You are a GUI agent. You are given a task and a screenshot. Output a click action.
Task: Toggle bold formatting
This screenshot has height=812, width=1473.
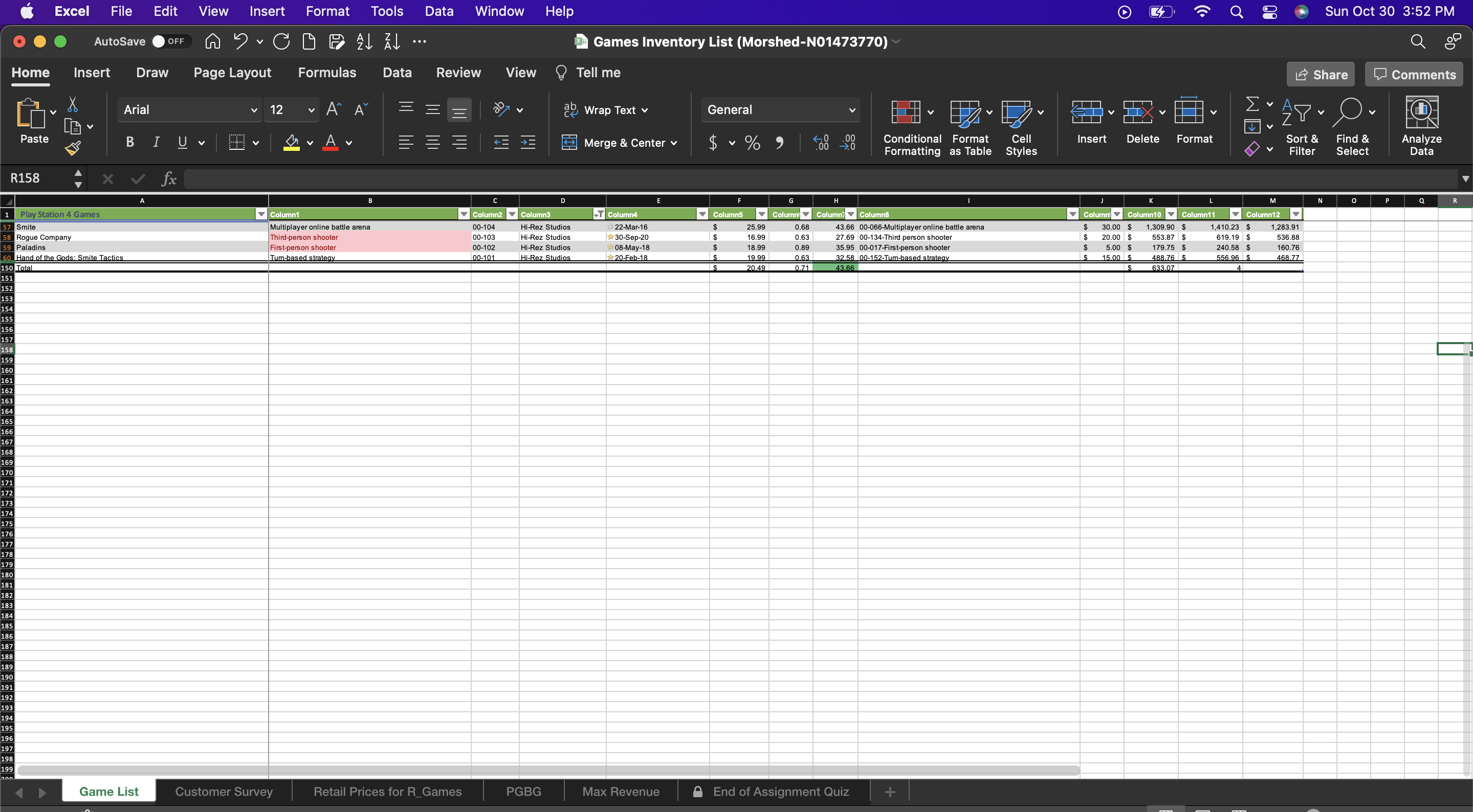click(129, 142)
